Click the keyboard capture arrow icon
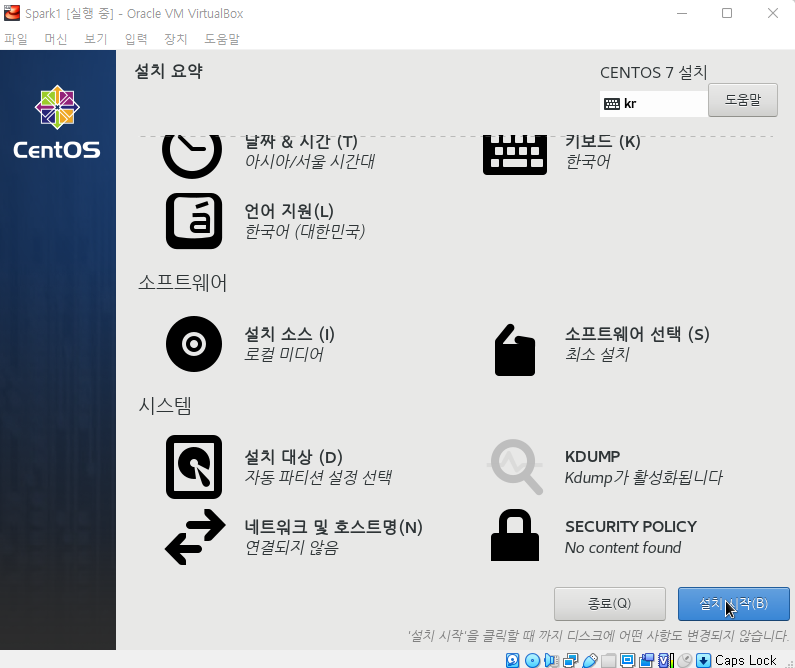The image size is (795, 668). (703, 660)
